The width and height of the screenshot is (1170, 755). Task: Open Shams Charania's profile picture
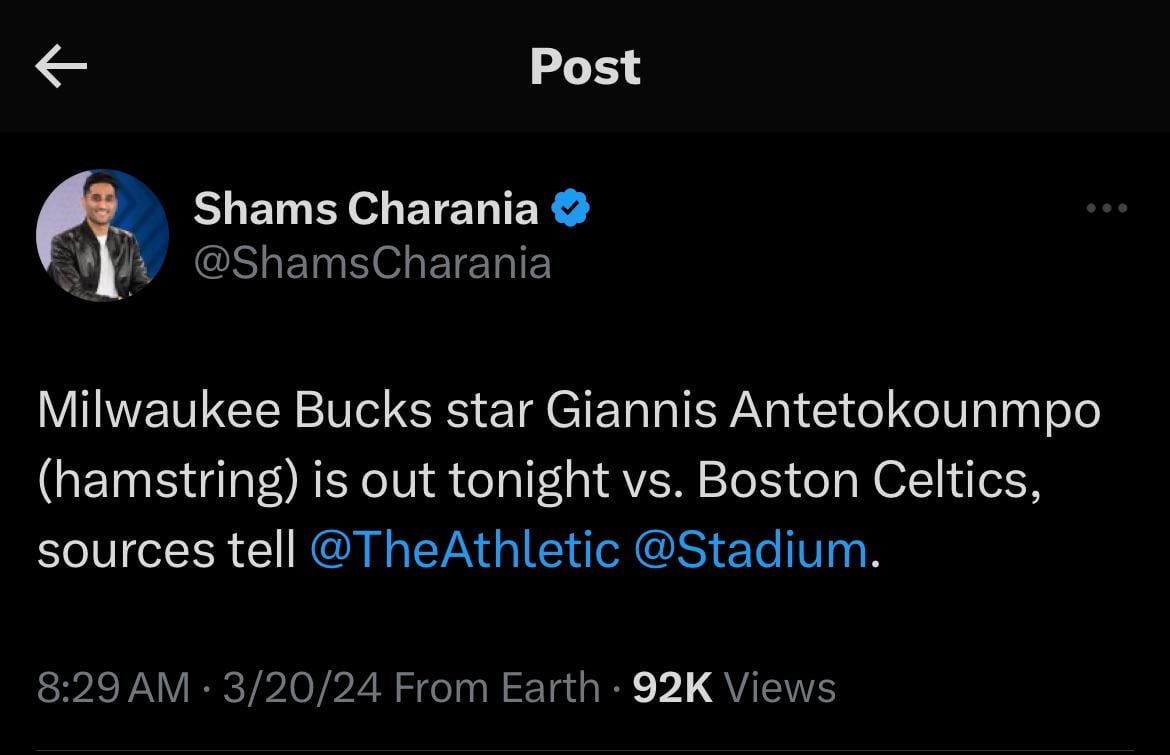(102, 236)
